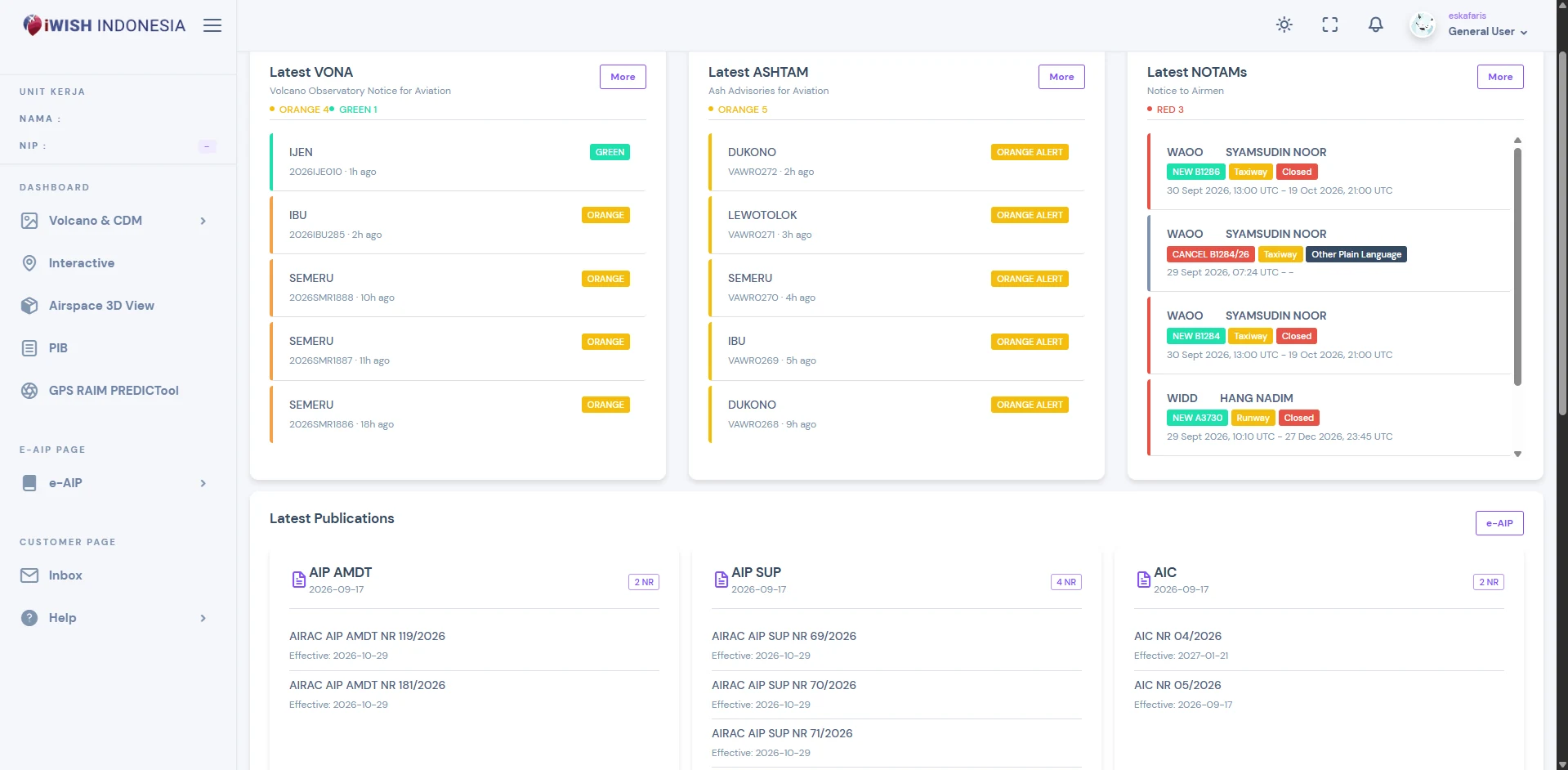Click More in Latest ASHTAM card
This screenshot has height=770, width=1568.
(1061, 77)
